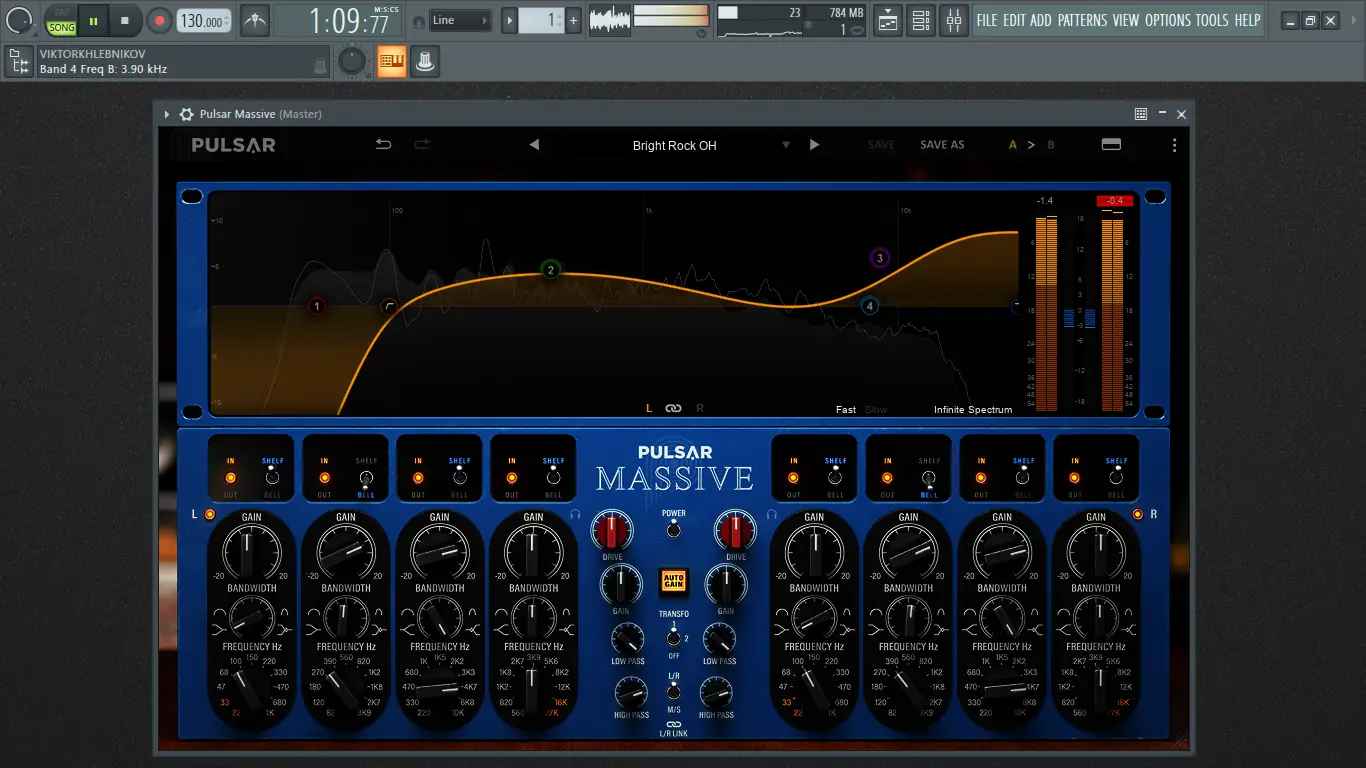1366x768 pixels.
Task: Select Fast analyzer speed
Action: click(846, 410)
